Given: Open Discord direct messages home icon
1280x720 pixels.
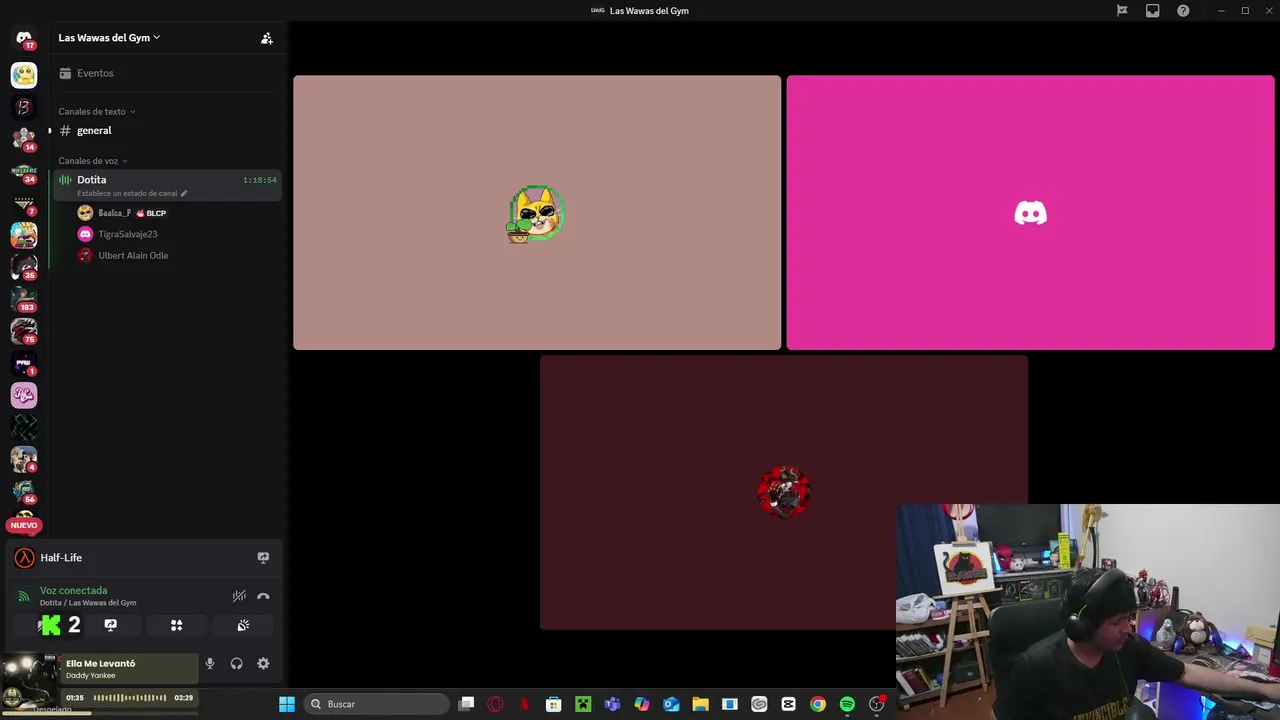Looking at the screenshot, I should click(x=24, y=38).
